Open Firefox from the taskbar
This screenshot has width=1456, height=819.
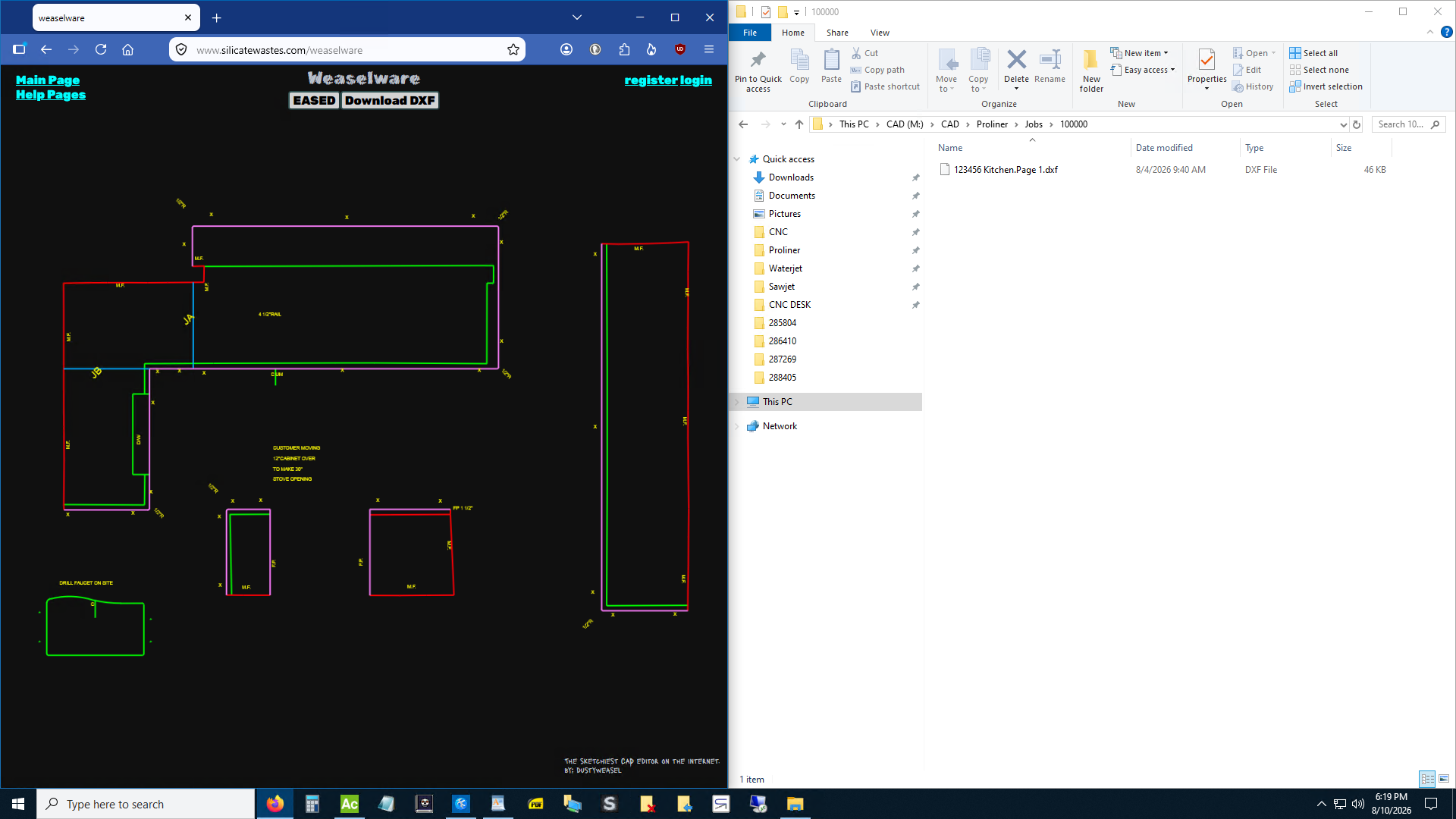(275, 804)
